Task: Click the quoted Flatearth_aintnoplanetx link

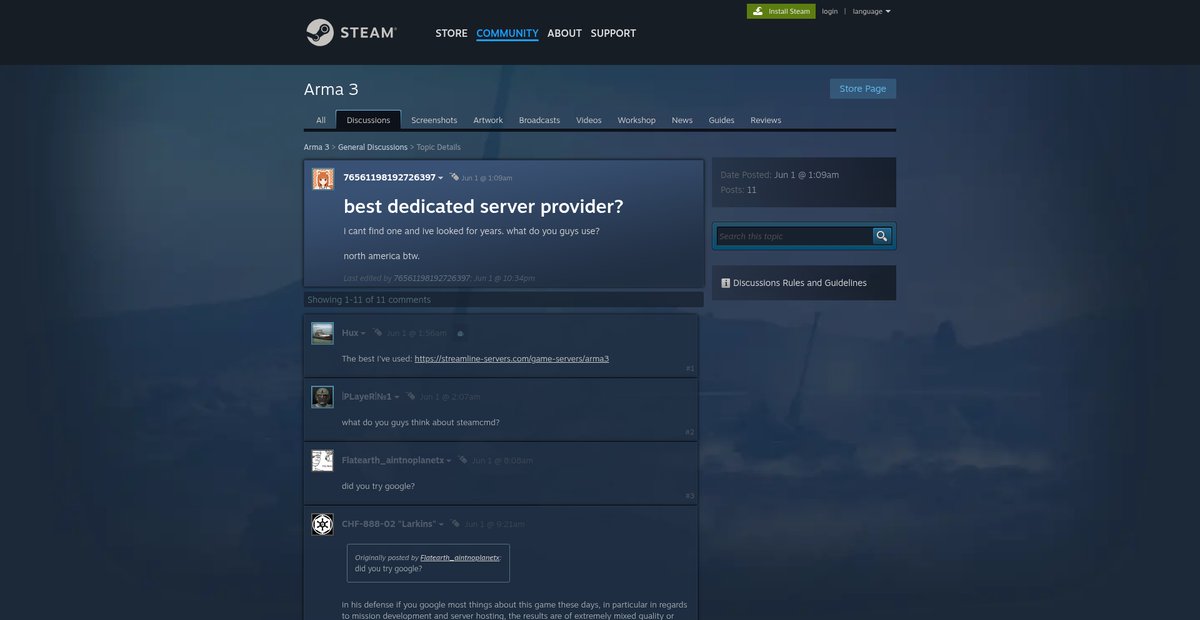Action: (460, 557)
